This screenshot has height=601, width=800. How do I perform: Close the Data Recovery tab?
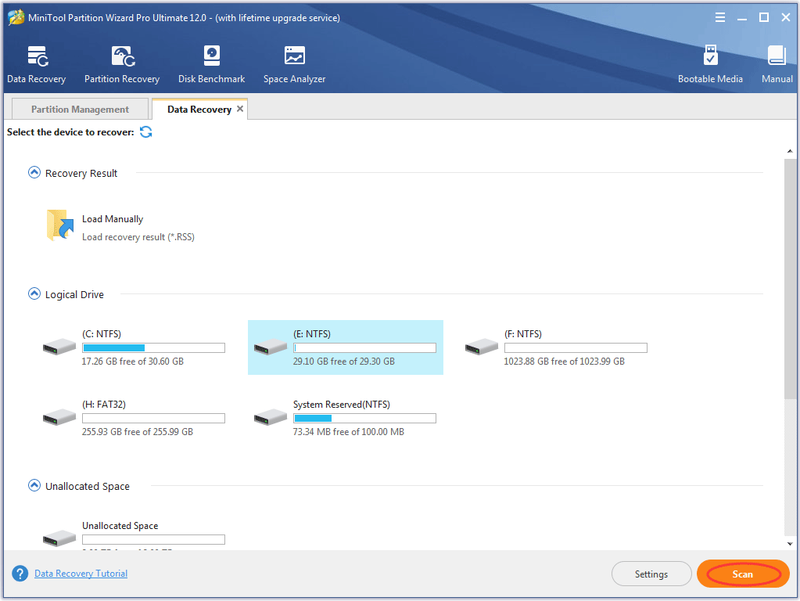click(240, 109)
